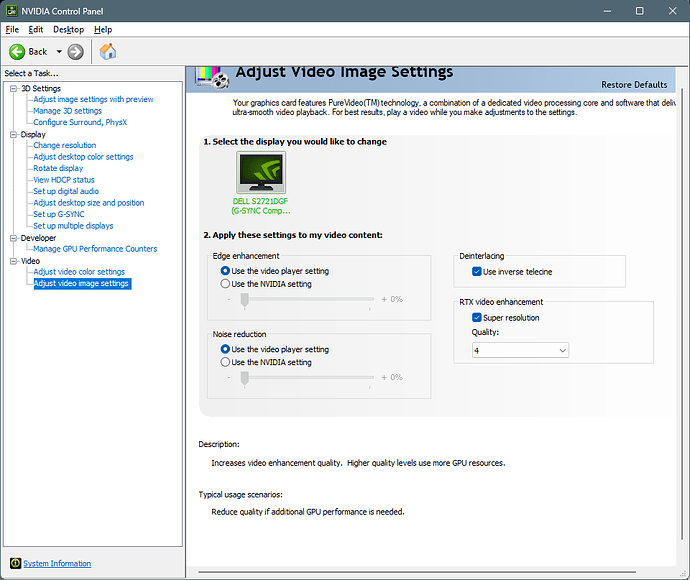Open View HDCP status
The width and height of the screenshot is (690, 580).
64,180
